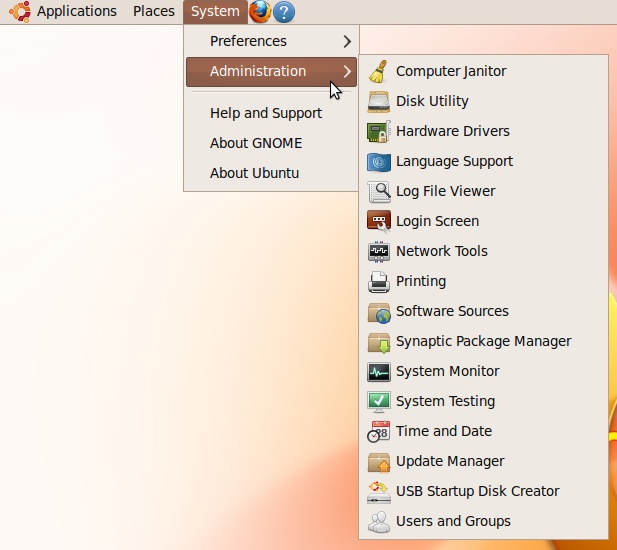Viewport: 617px width, 550px height.
Task: Launch Computer Janitor by its label
Action: click(x=451, y=72)
